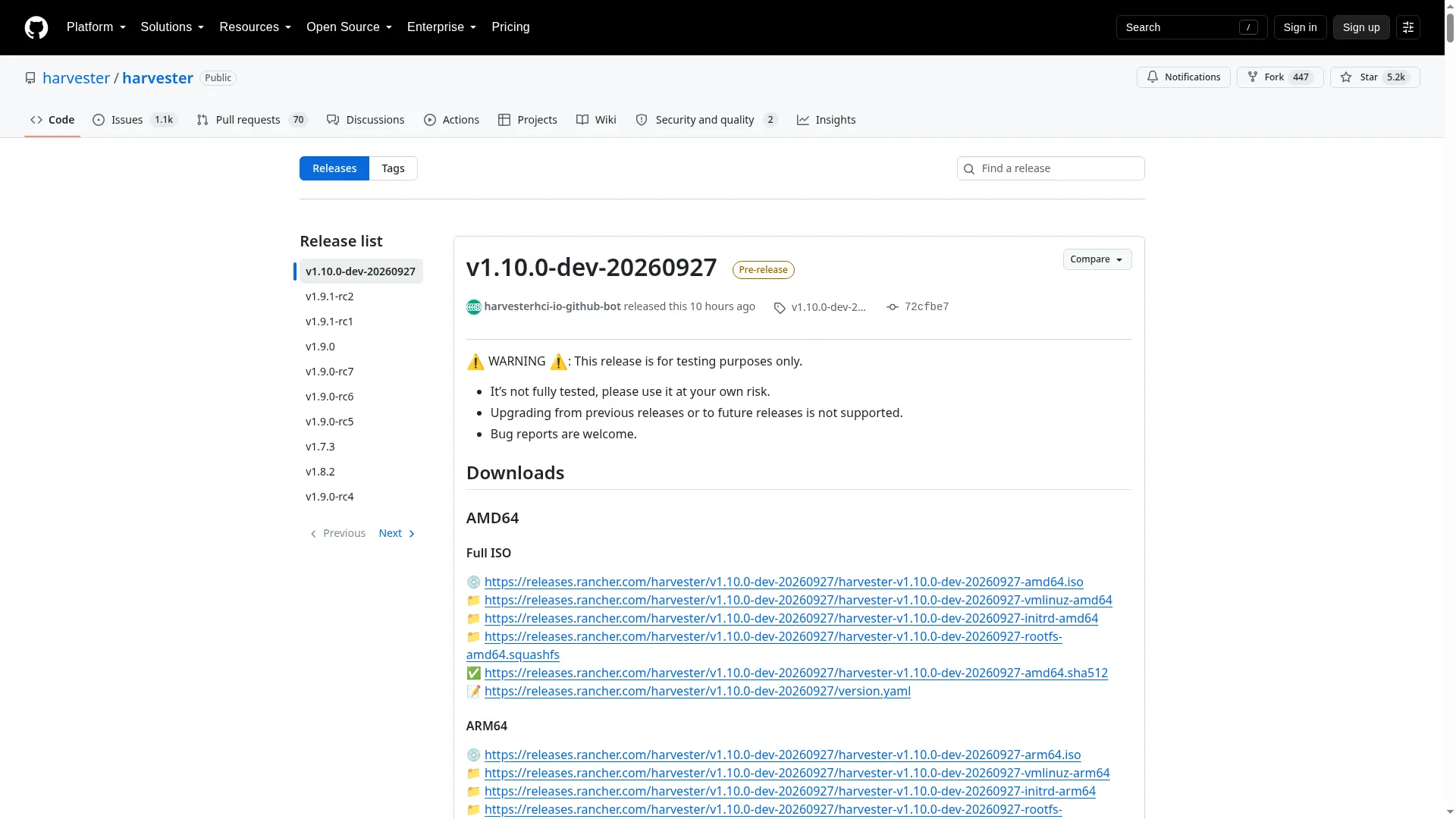Open the amd64.iso download link
The width and height of the screenshot is (1456, 819).
(x=783, y=582)
